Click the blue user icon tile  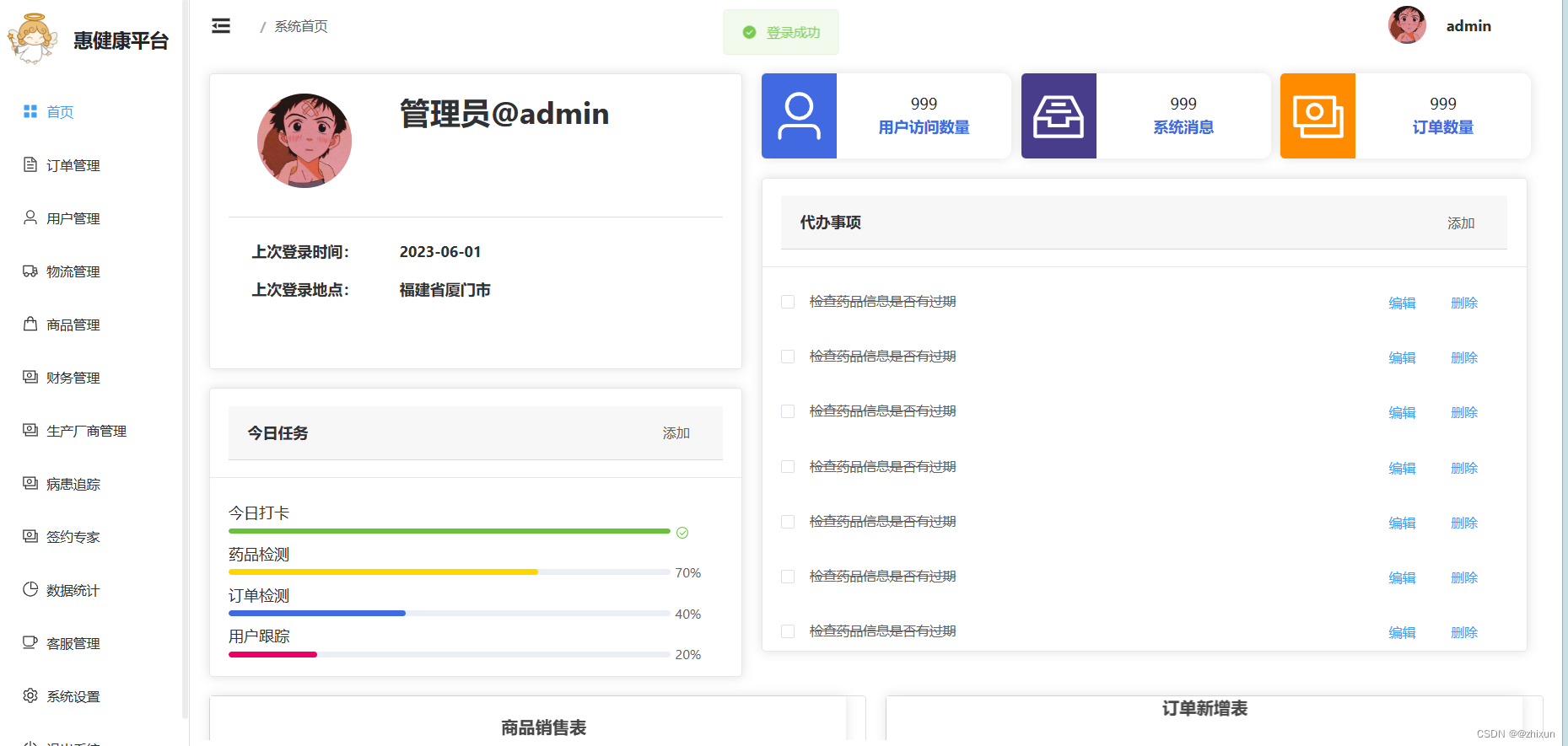coord(799,115)
